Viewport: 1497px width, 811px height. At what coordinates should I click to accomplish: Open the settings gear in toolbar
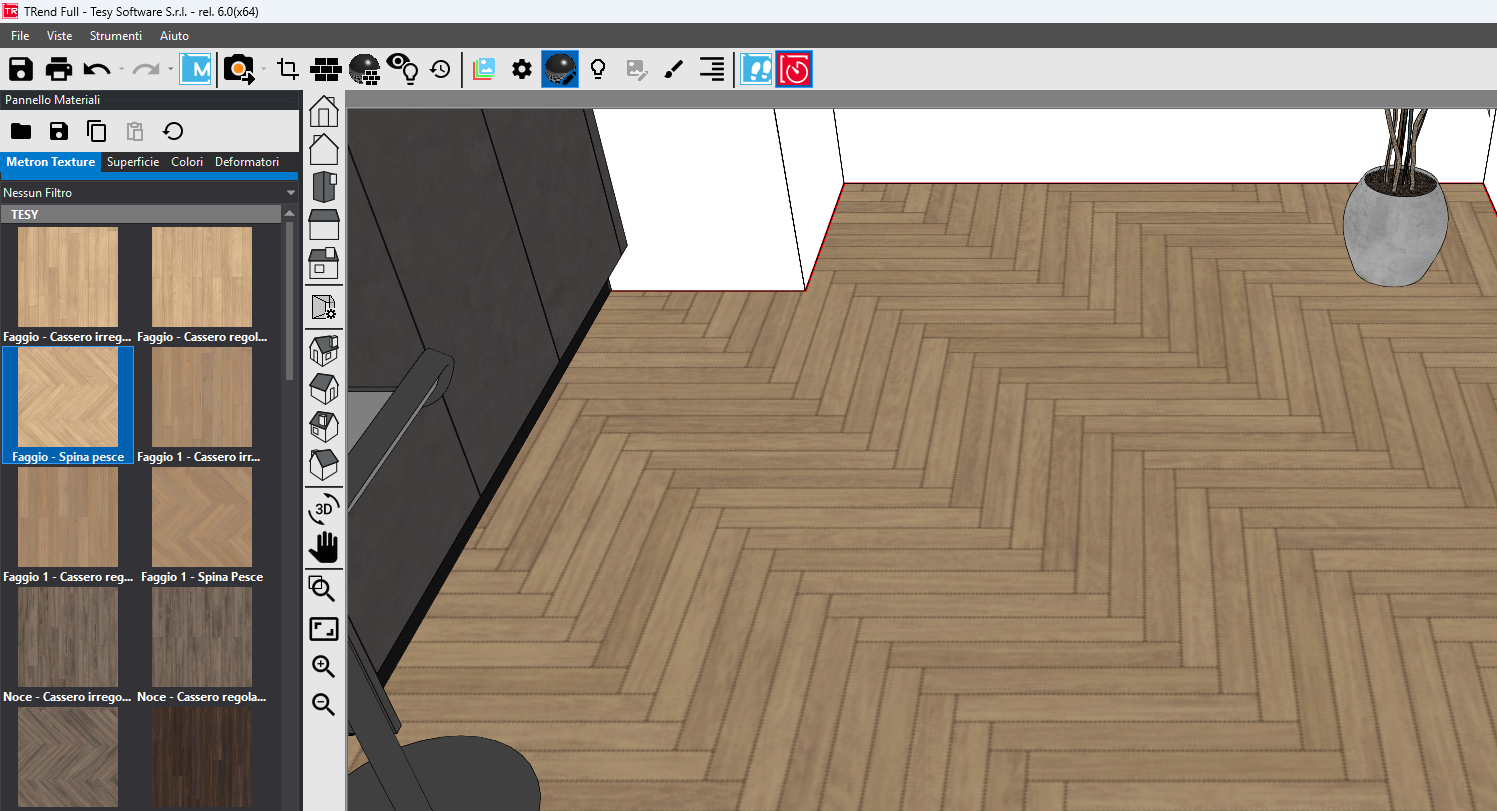[x=521, y=69]
